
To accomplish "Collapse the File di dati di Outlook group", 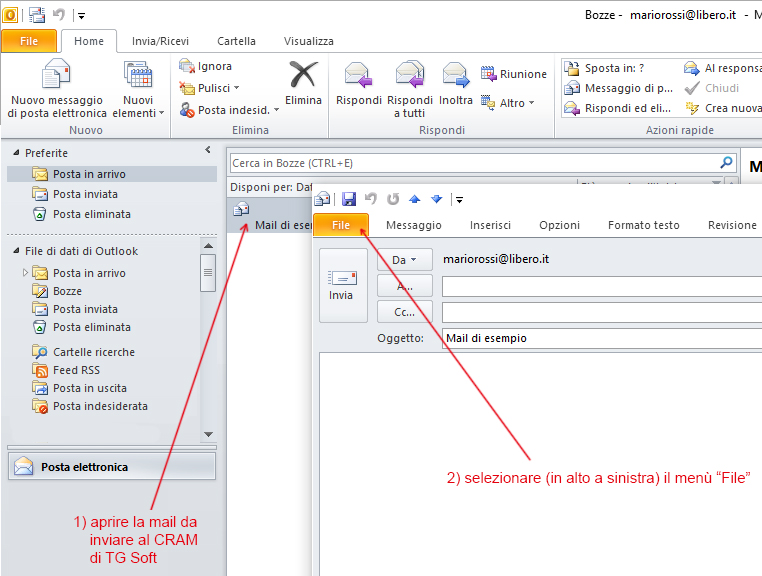I will (16, 251).
